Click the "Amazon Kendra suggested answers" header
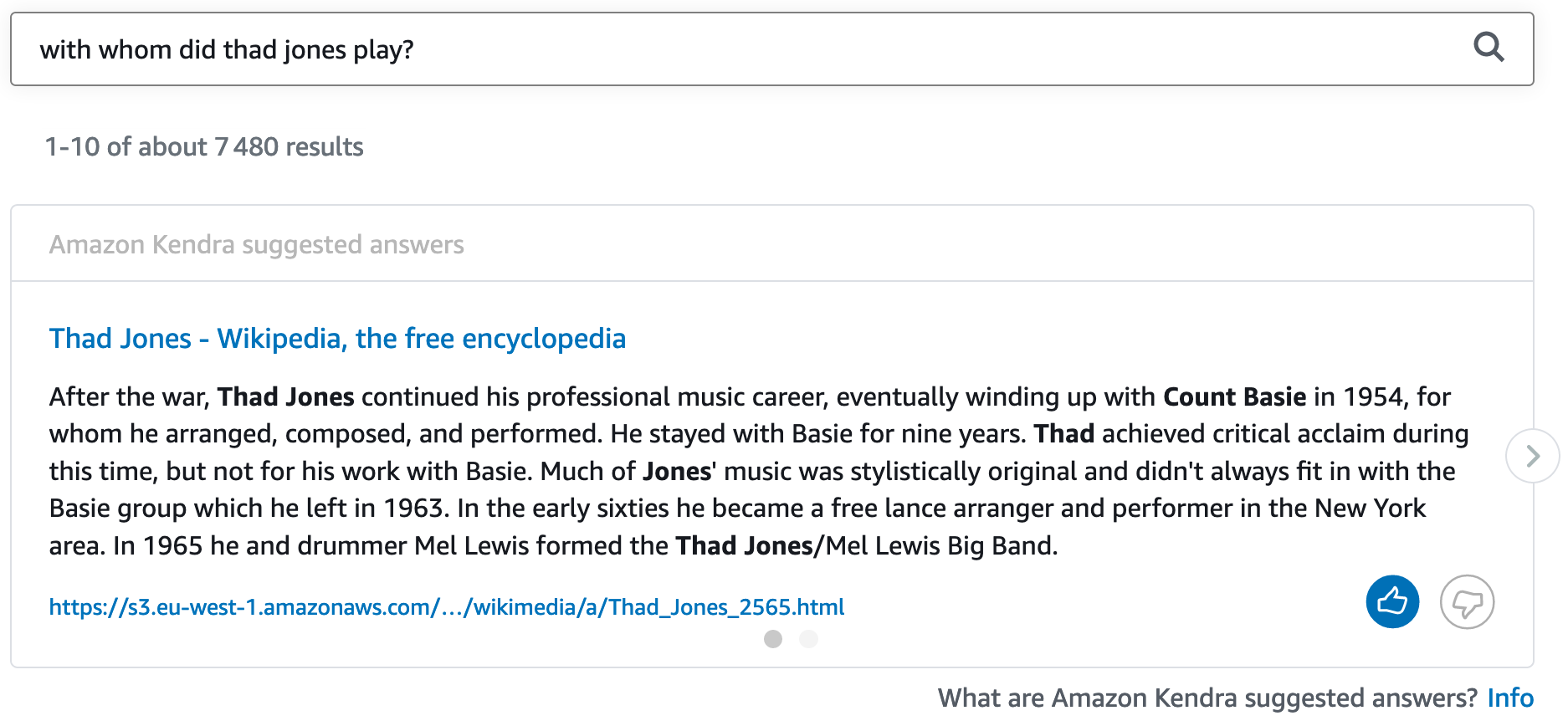 click(x=256, y=245)
